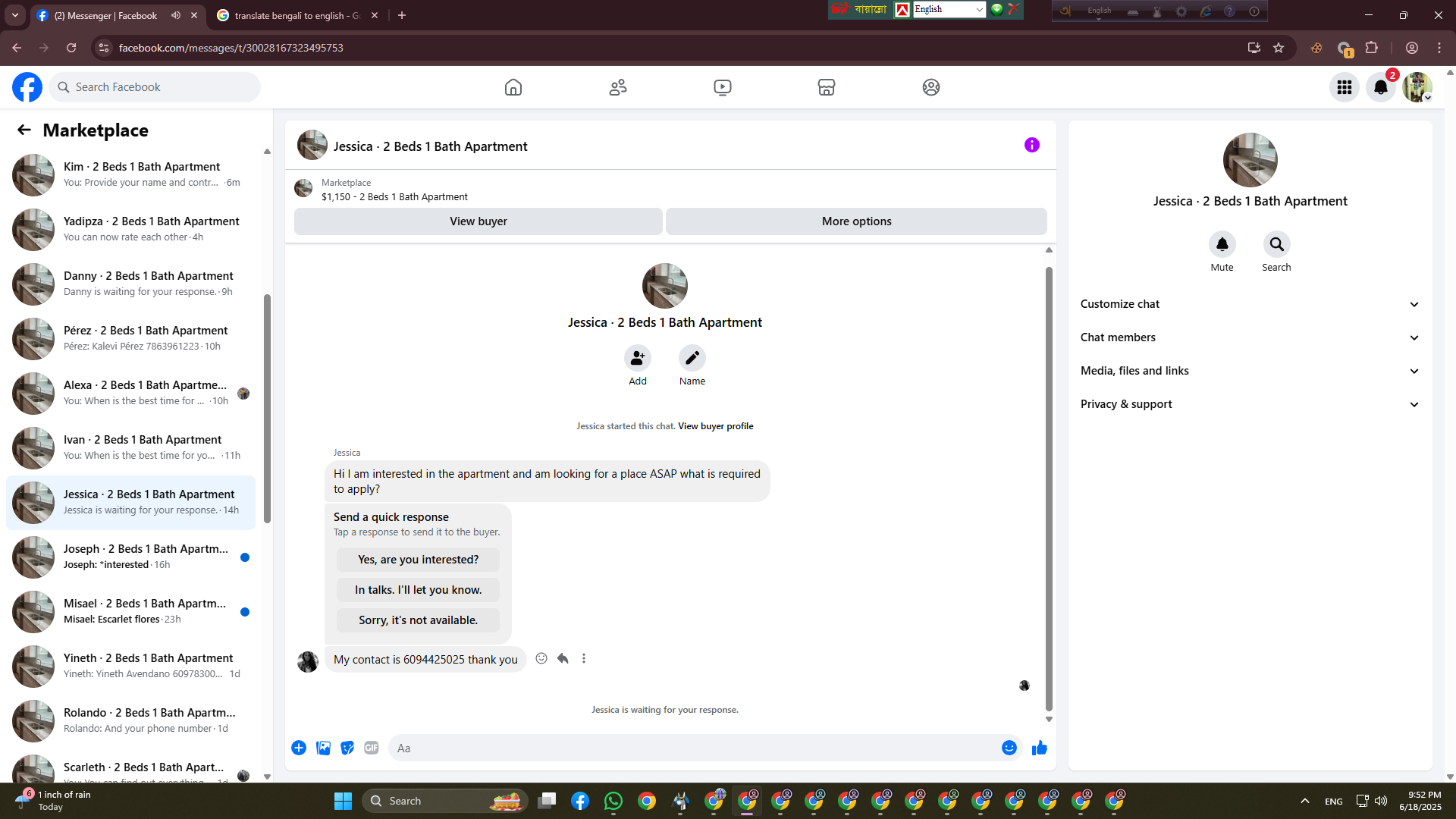Click the conversation list scrollbar
The width and height of the screenshot is (1456, 819).
(267, 408)
